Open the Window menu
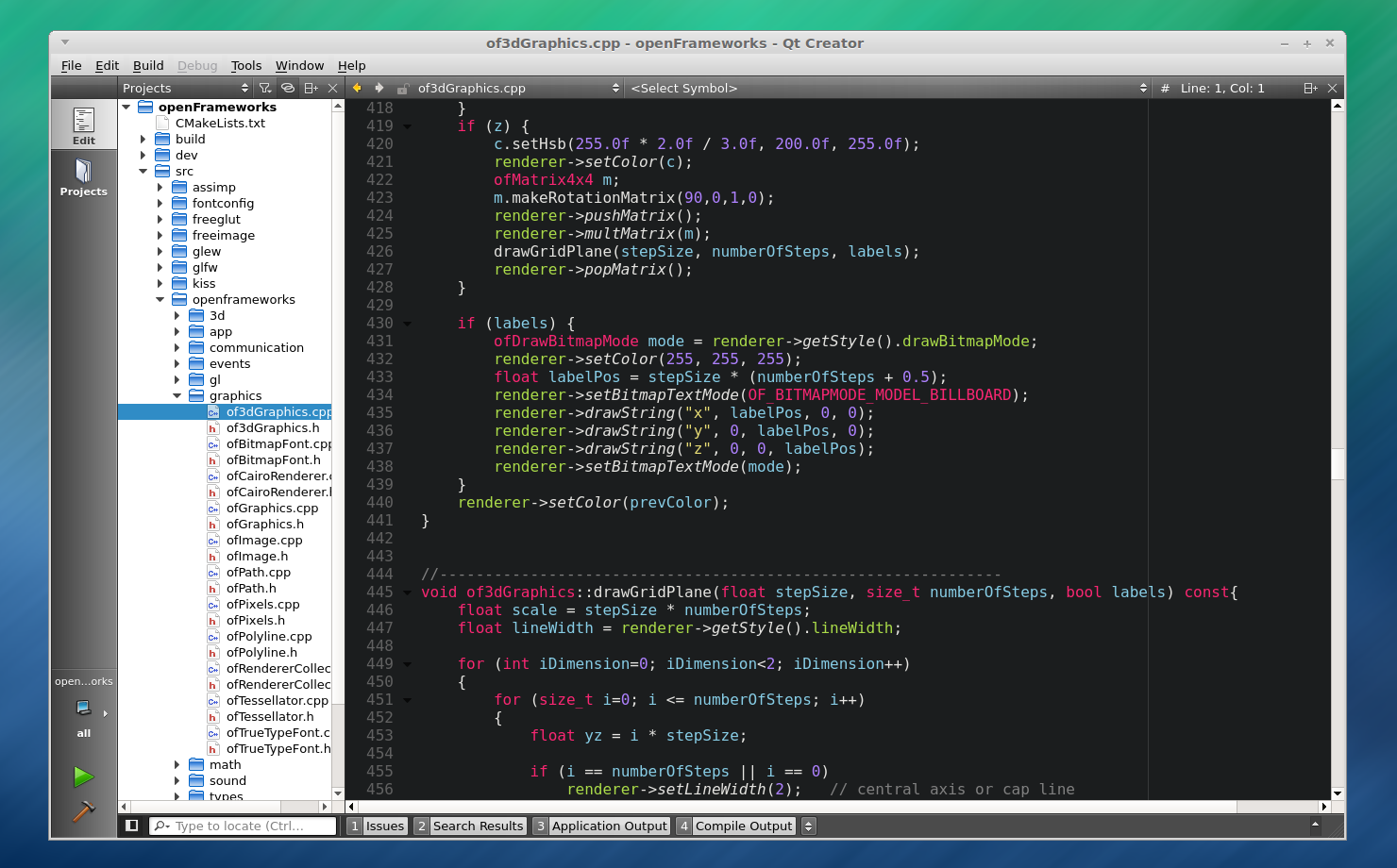1397x868 pixels. (x=299, y=65)
